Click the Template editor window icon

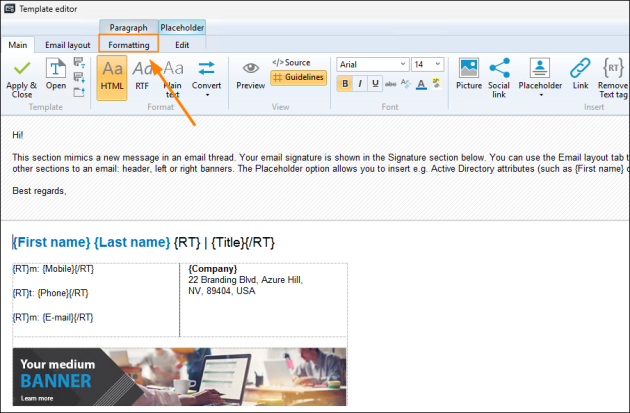tap(10, 8)
